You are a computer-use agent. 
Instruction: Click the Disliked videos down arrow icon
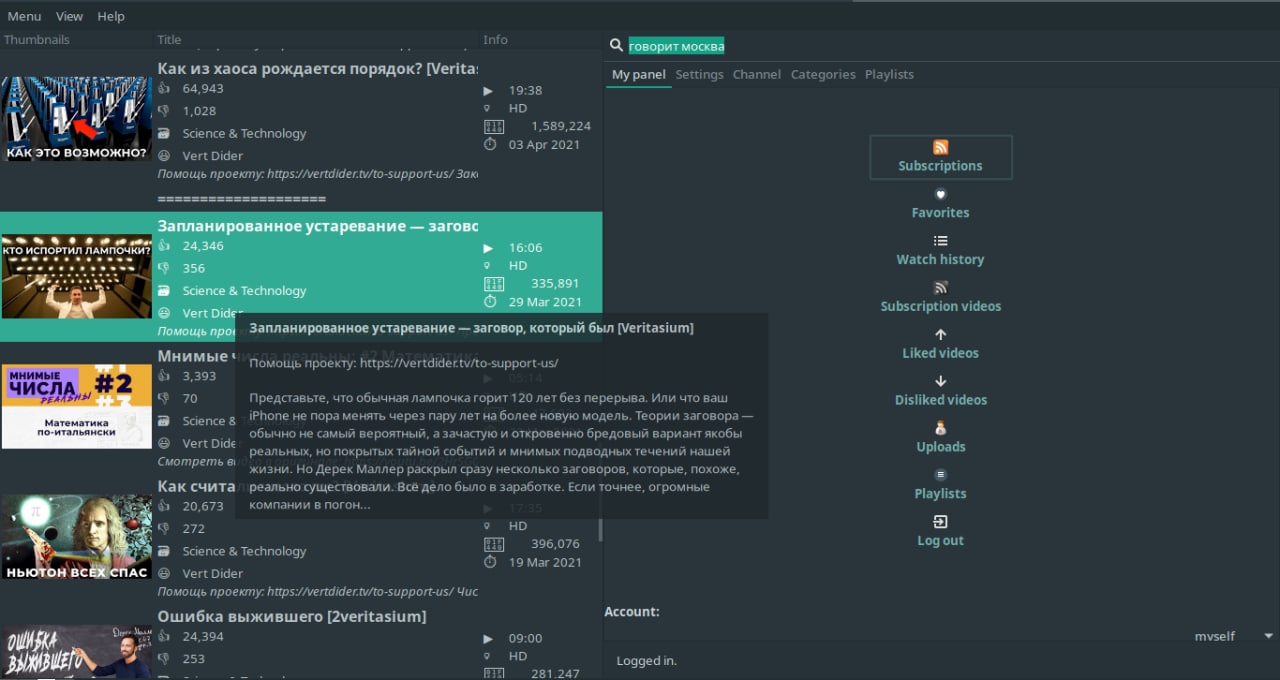click(940, 382)
